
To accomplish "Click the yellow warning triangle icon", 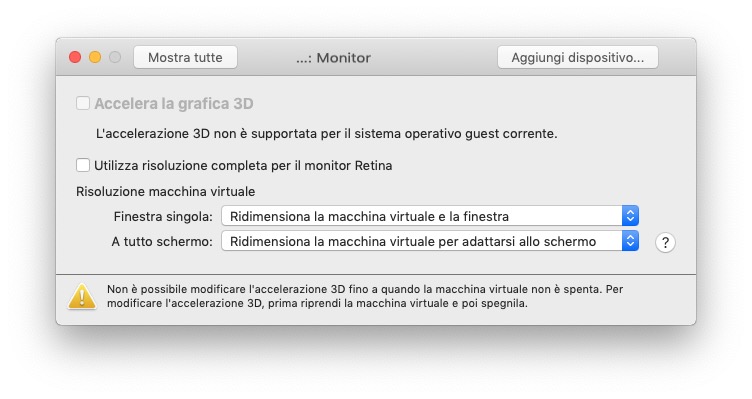I will (82, 296).
